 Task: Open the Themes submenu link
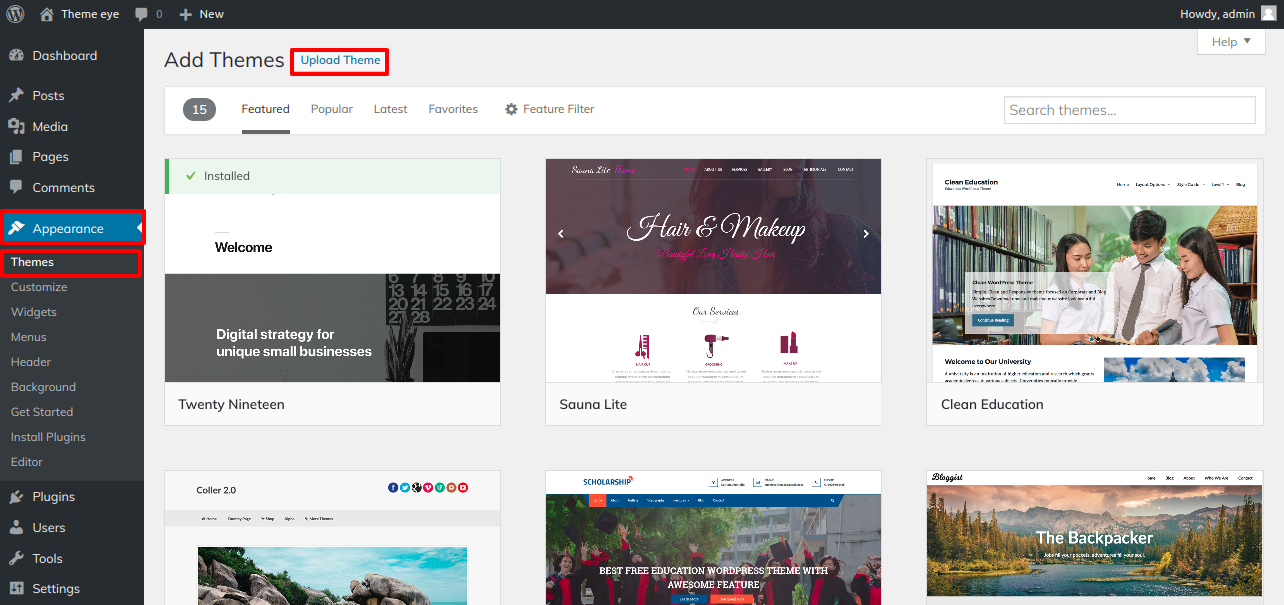[32, 262]
